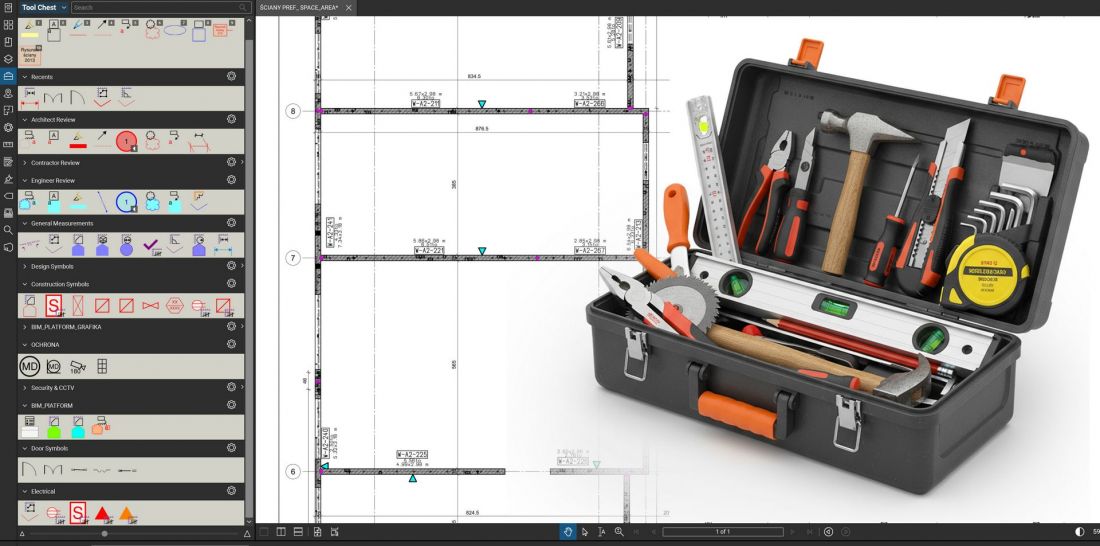Select the red cloud tool in Architect Review
Image resolution: width=1100 pixels, height=546 pixels.
pos(150,140)
